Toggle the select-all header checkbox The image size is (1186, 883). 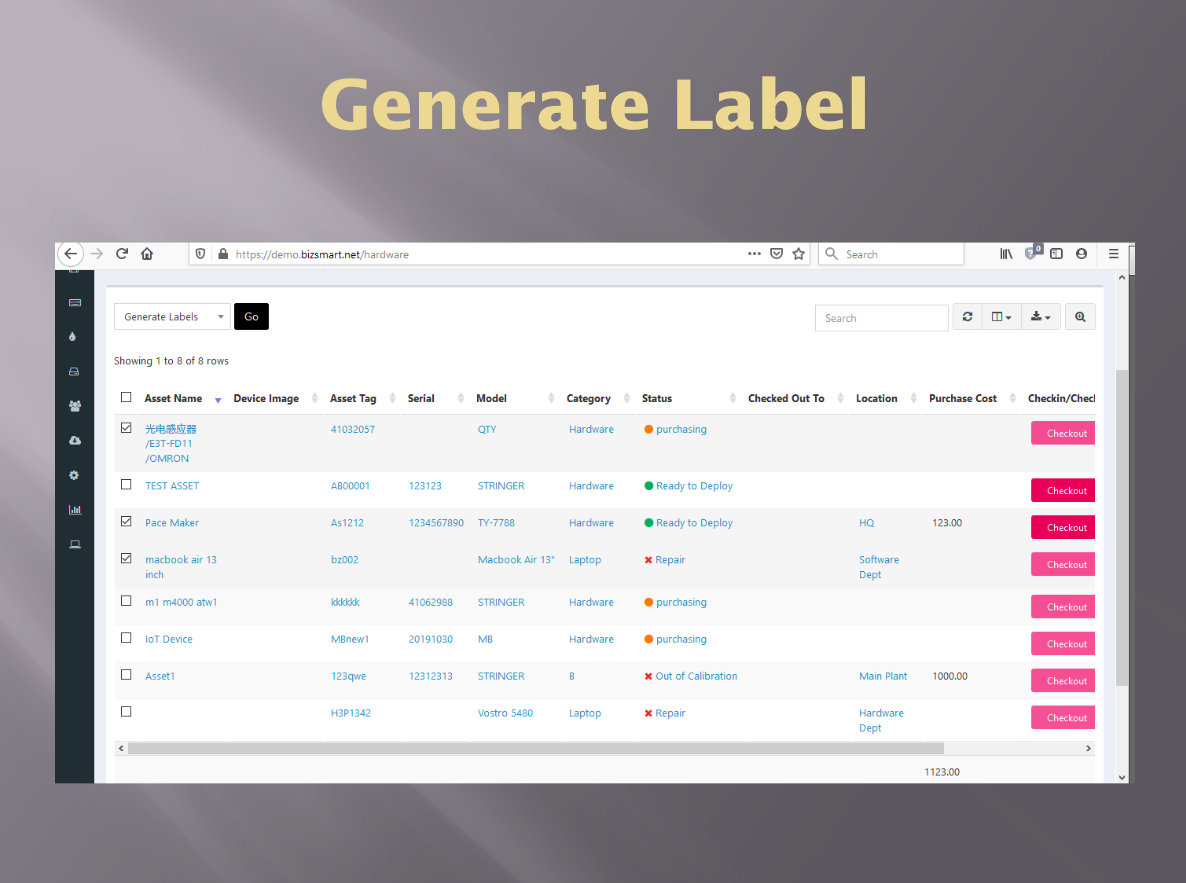[x=126, y=397]
